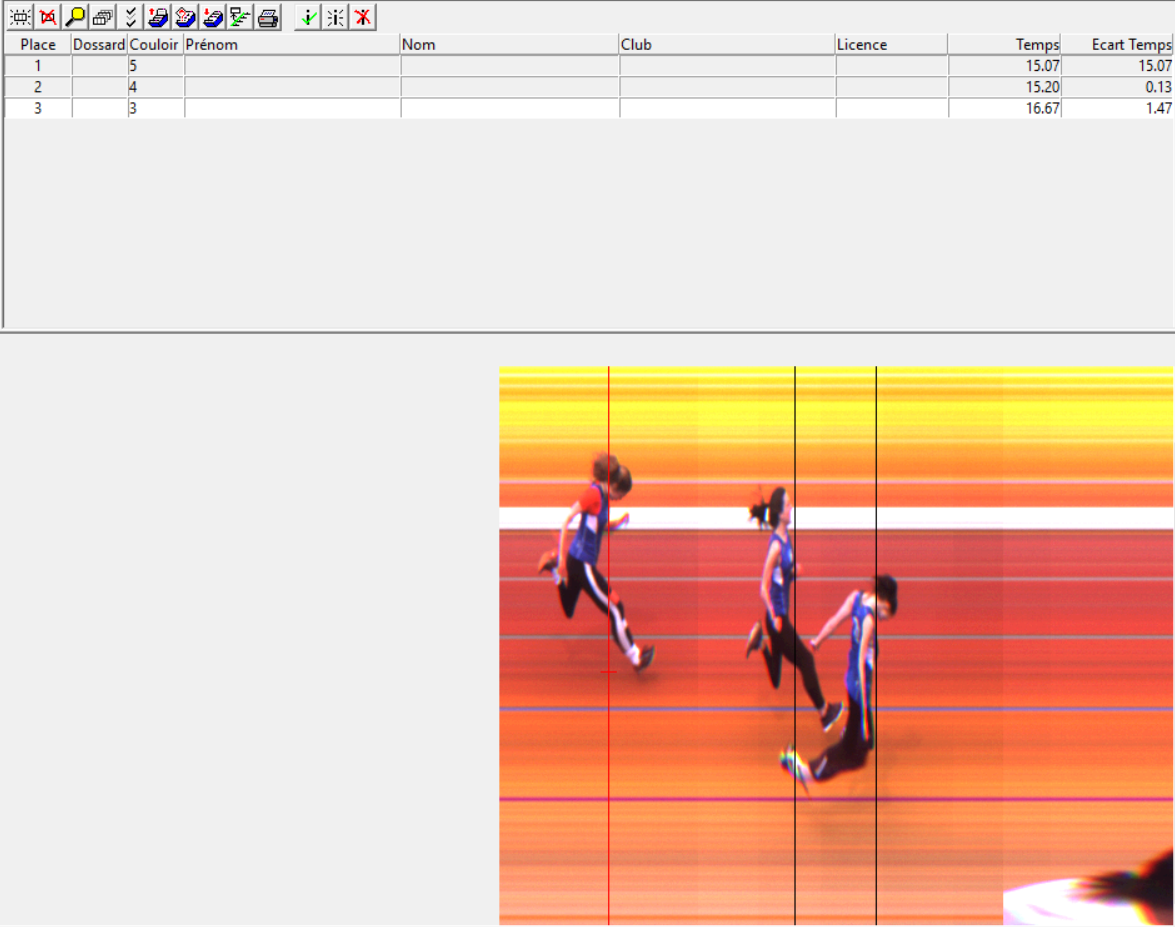
Task: Click the empty Licence cell for place 2
Action: [892, 87]
